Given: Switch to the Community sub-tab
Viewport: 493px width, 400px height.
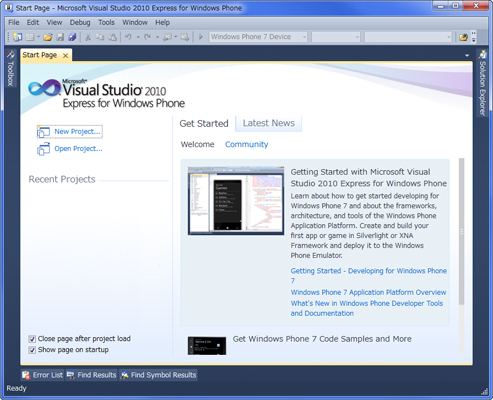Looking at the screenshot, I should coord(247,144).
